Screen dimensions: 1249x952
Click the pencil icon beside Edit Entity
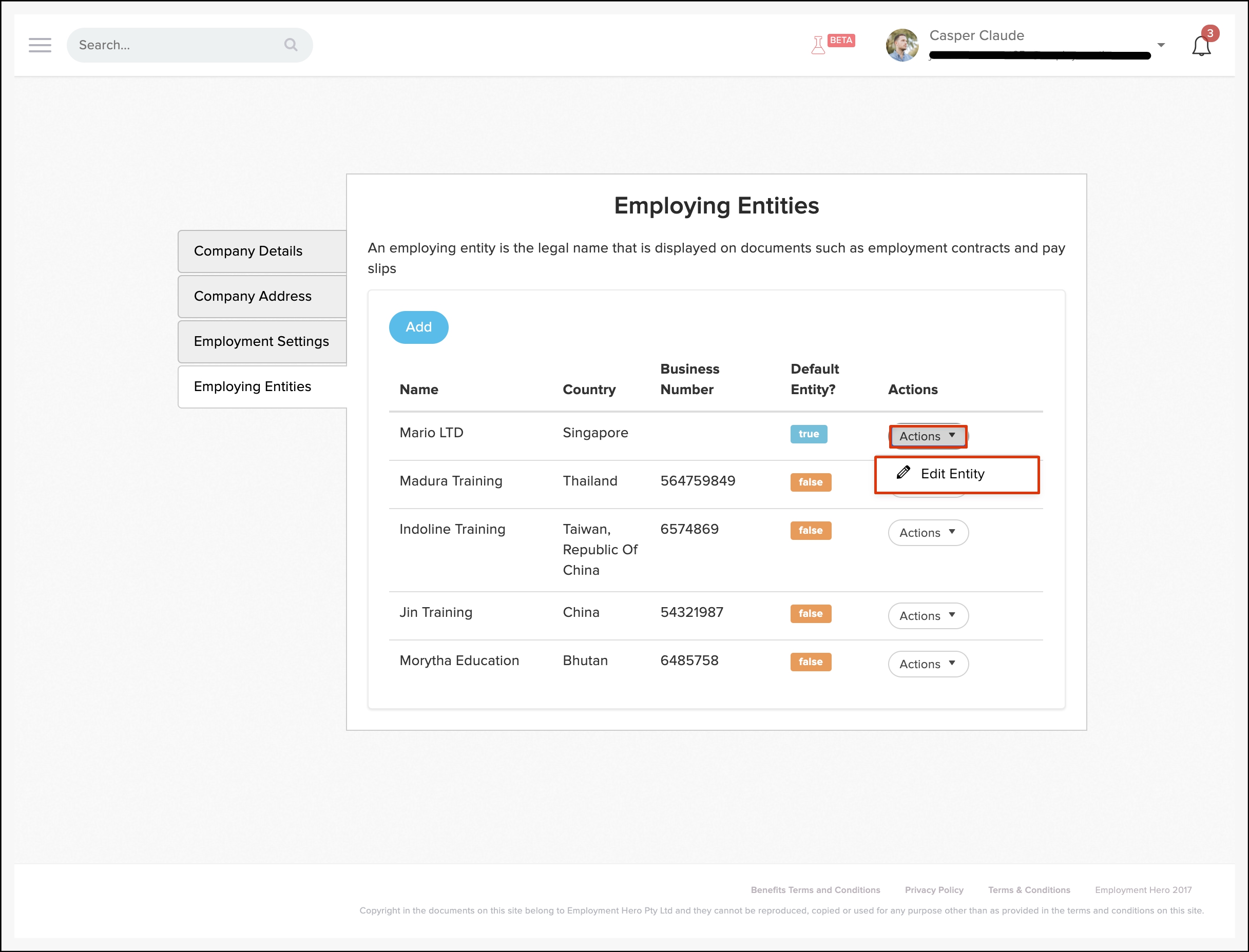[904, 473]
